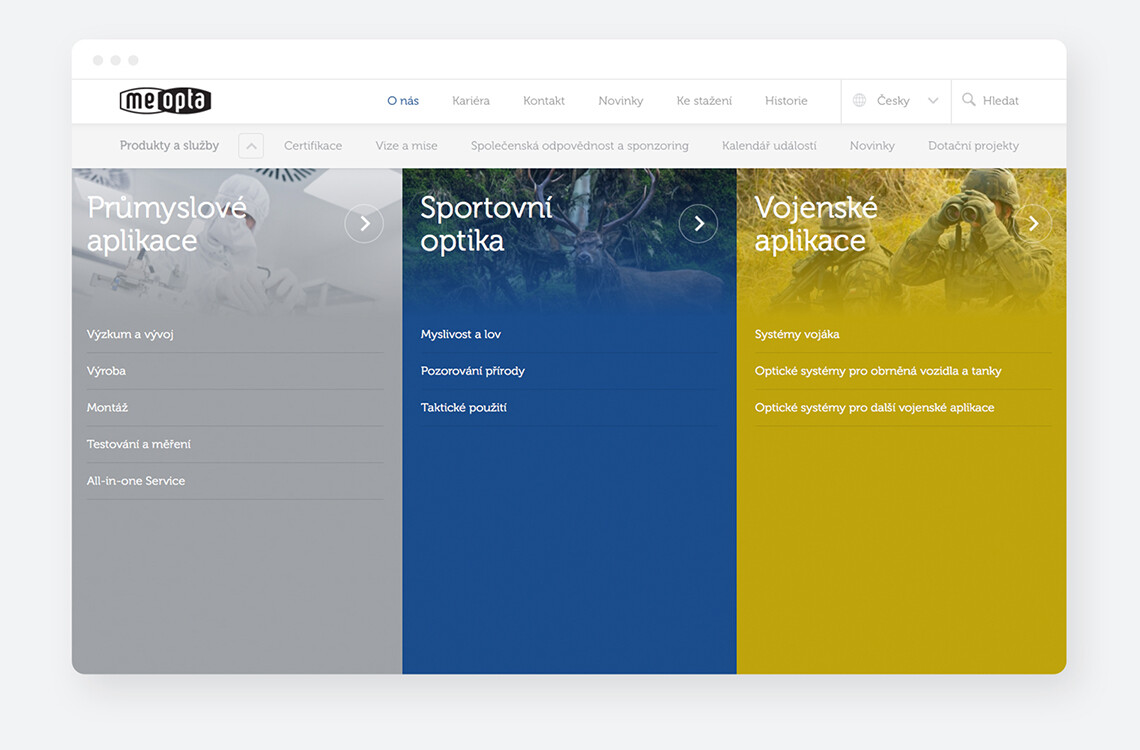Click the Sportovní optika heading
The image size is (1140, 750).
(486, 224)
